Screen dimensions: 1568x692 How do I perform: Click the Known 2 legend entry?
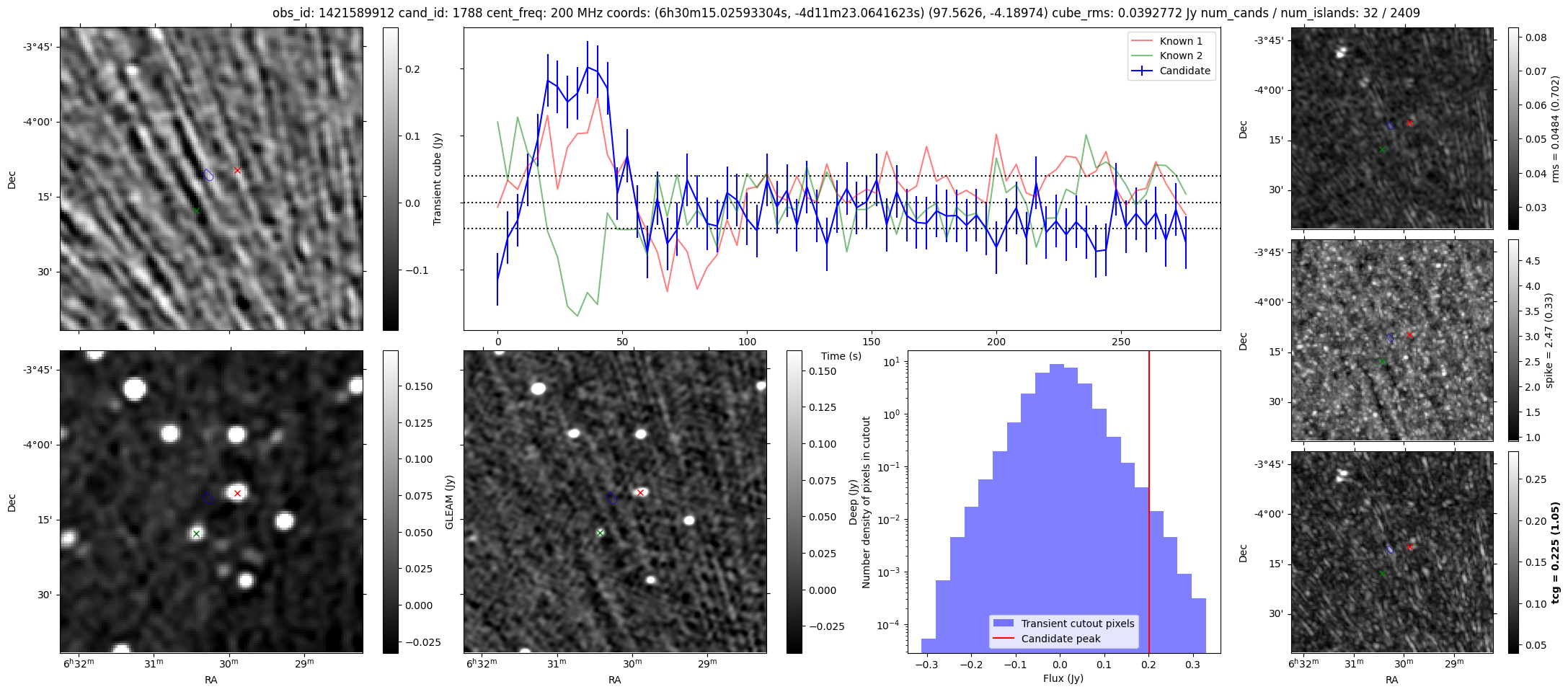tap(1181, 56)
